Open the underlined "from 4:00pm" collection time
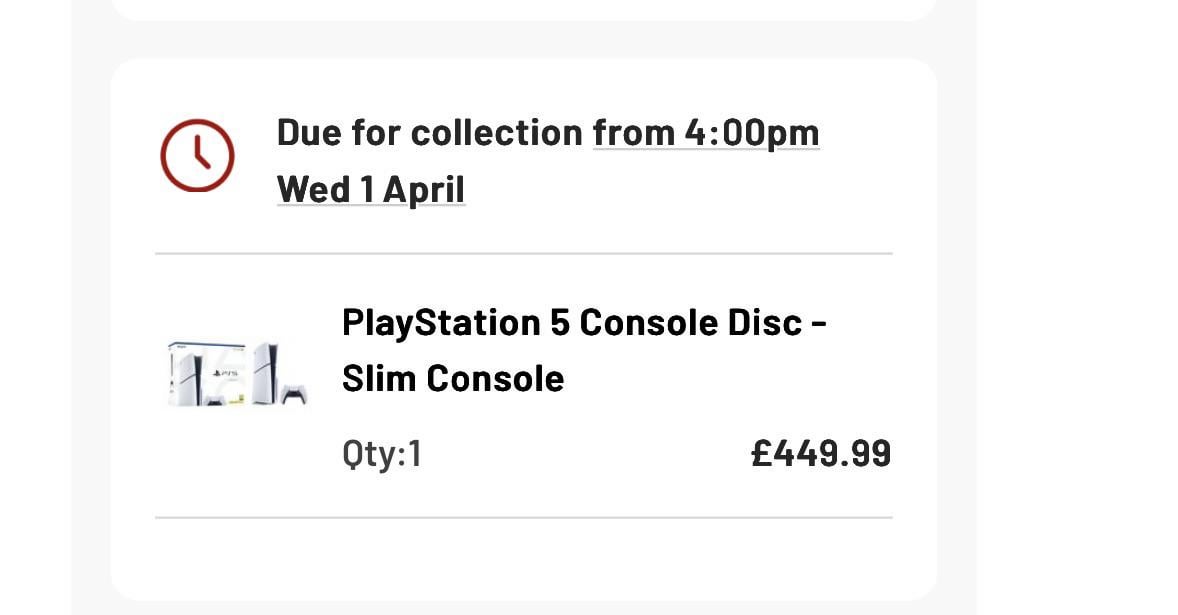The image size is (1178, 615). 706,133
